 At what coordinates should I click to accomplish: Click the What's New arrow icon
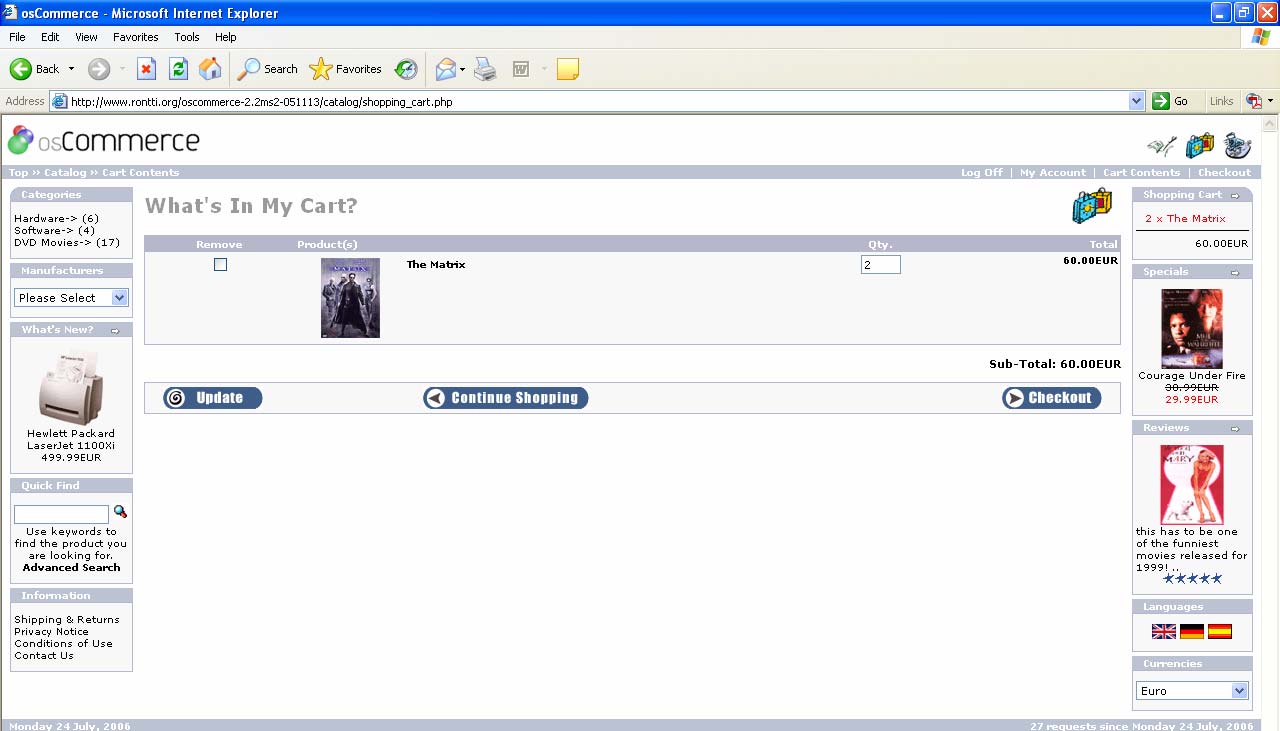(x=115, y=330)
